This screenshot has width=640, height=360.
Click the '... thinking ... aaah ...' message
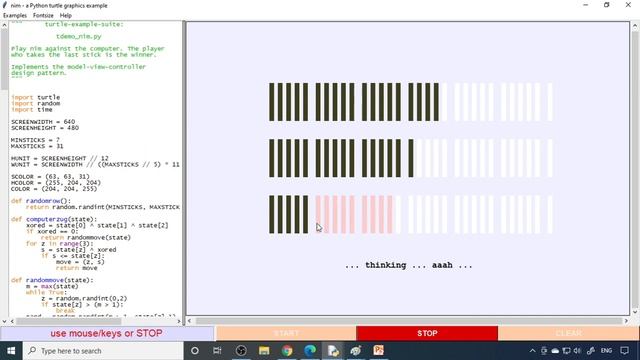tap(409, 265)
